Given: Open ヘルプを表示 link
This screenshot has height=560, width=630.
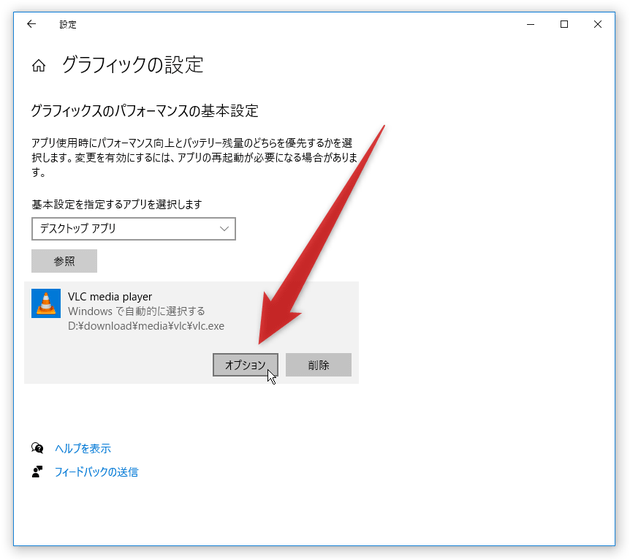Looking at the screenshot, I should [x=83, y=448].
